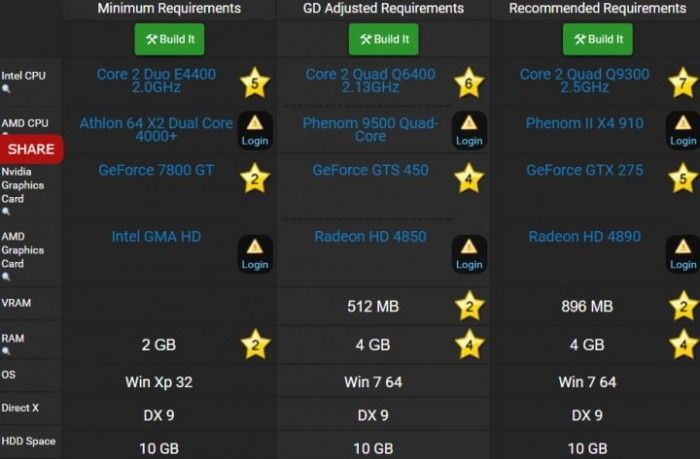Click star rating beside 512 MB VRAM

(x=470, y=306)
